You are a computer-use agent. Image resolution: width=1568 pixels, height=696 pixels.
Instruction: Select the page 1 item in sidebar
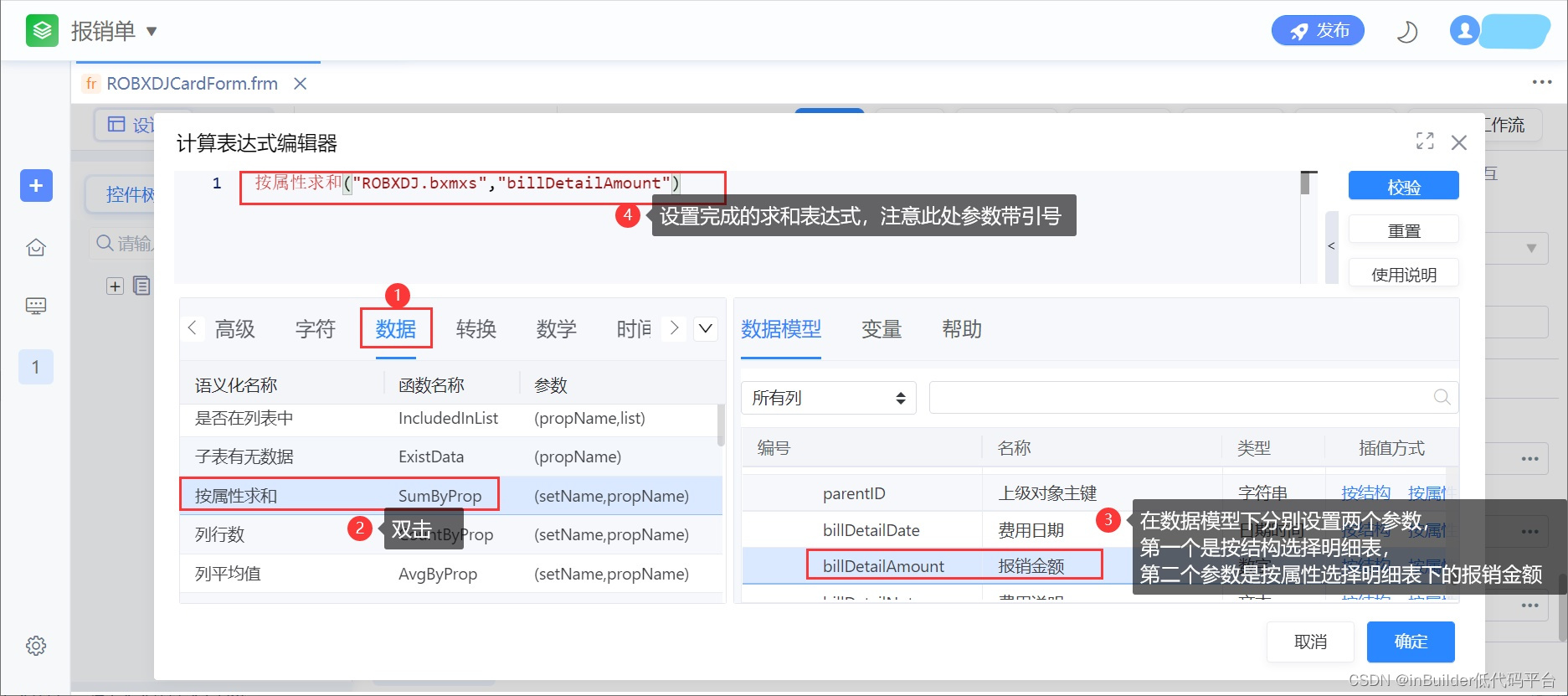[36, 367]
